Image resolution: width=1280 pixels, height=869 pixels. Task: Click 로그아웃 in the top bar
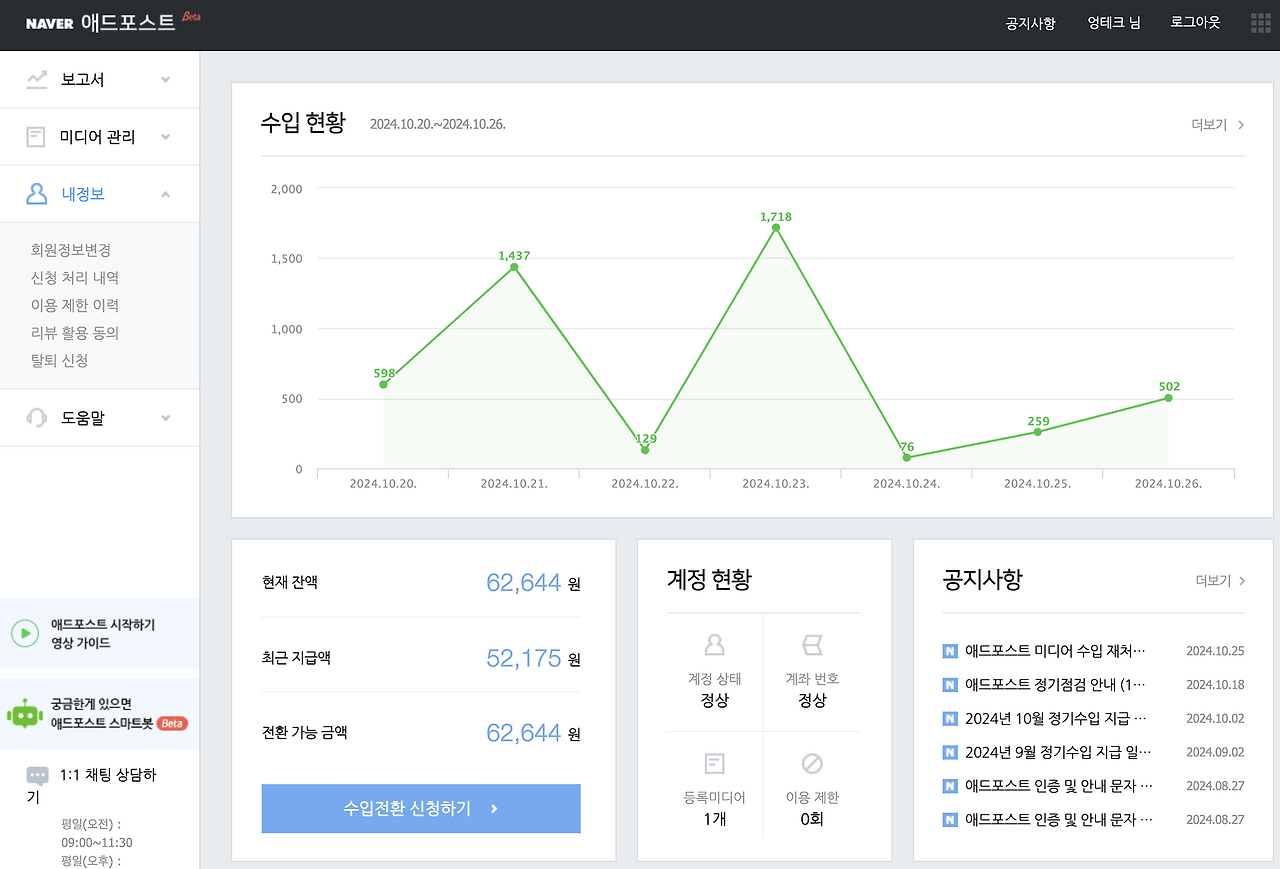[x=1195, y=23]
